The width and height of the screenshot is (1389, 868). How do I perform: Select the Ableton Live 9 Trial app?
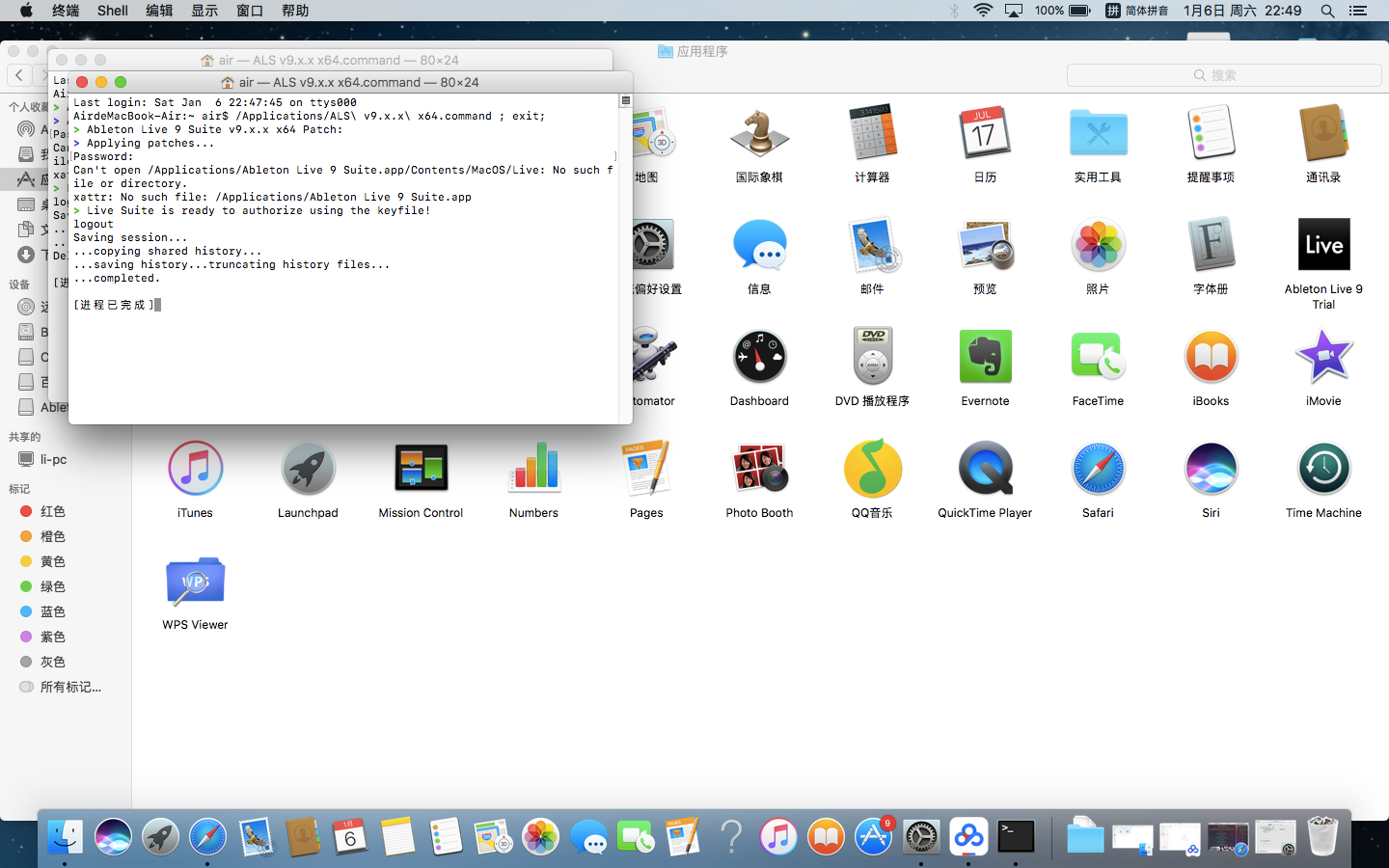1323,246
